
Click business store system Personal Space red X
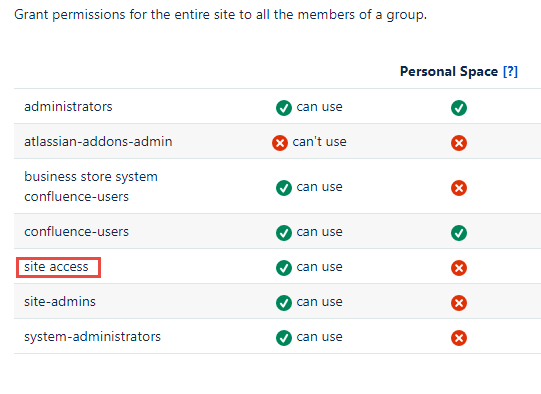tap(459, 188)
